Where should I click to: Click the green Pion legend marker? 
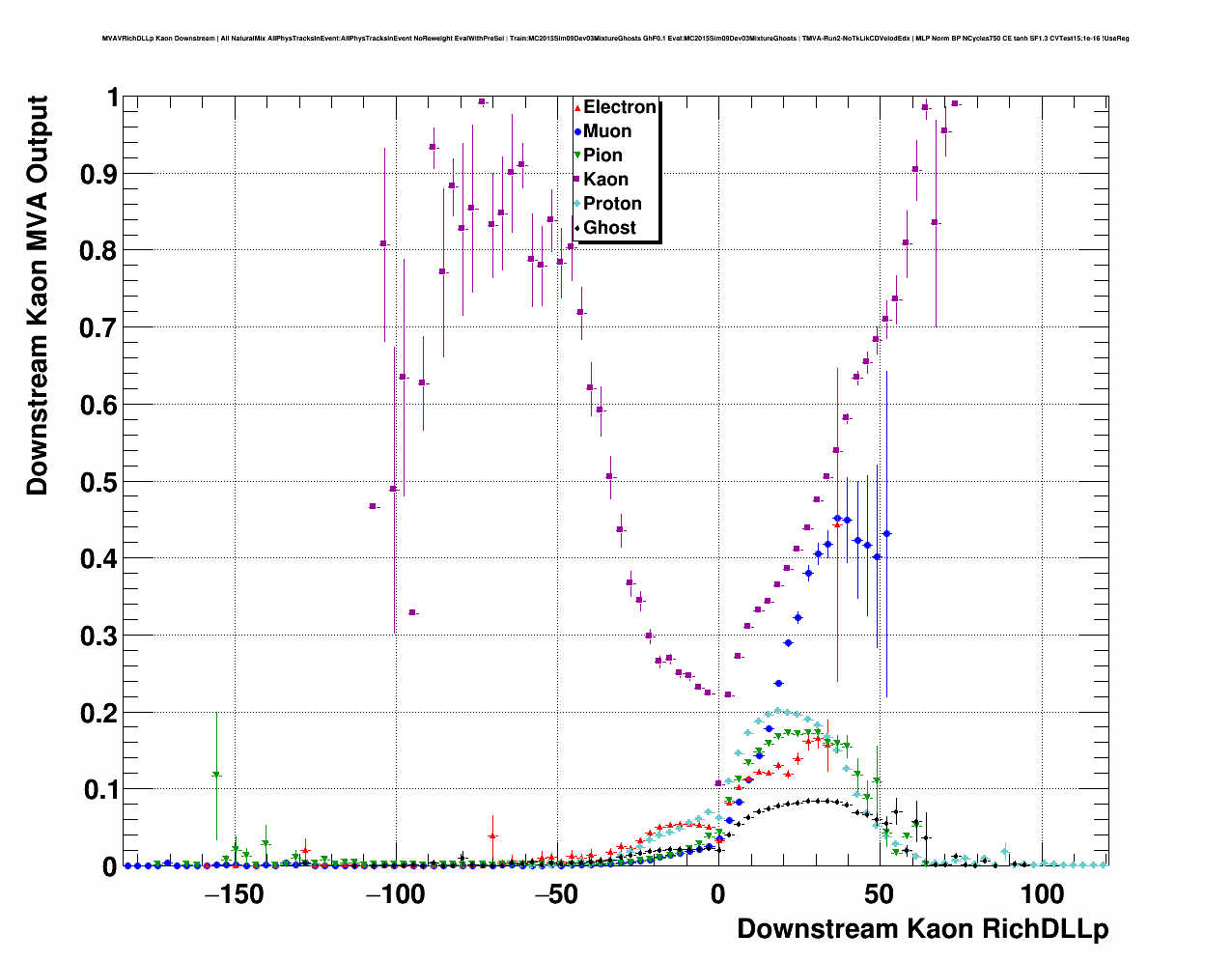pyautogui.click(x=577, y=156)
